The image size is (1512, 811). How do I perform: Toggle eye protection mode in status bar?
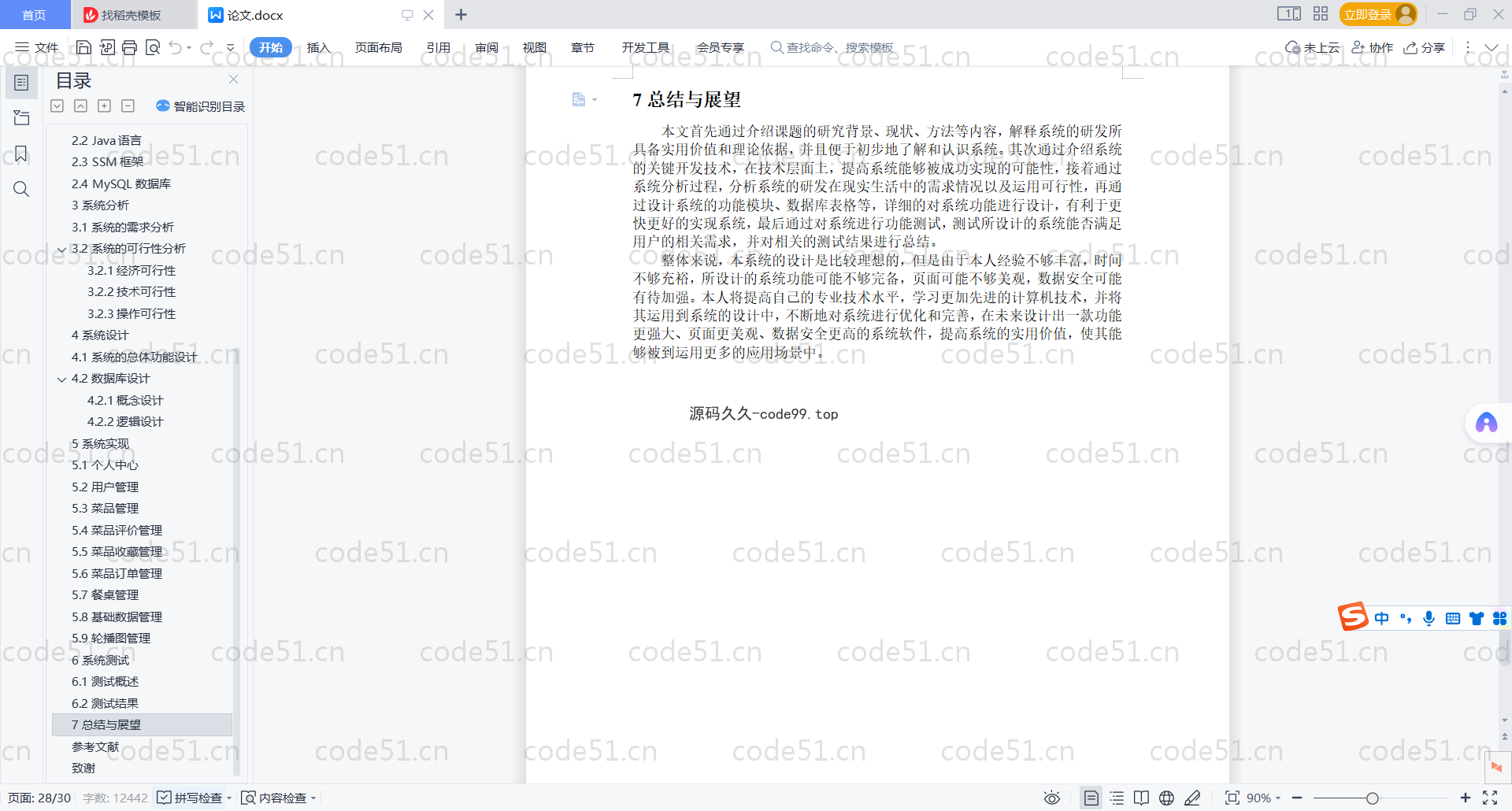[1051, 798]
